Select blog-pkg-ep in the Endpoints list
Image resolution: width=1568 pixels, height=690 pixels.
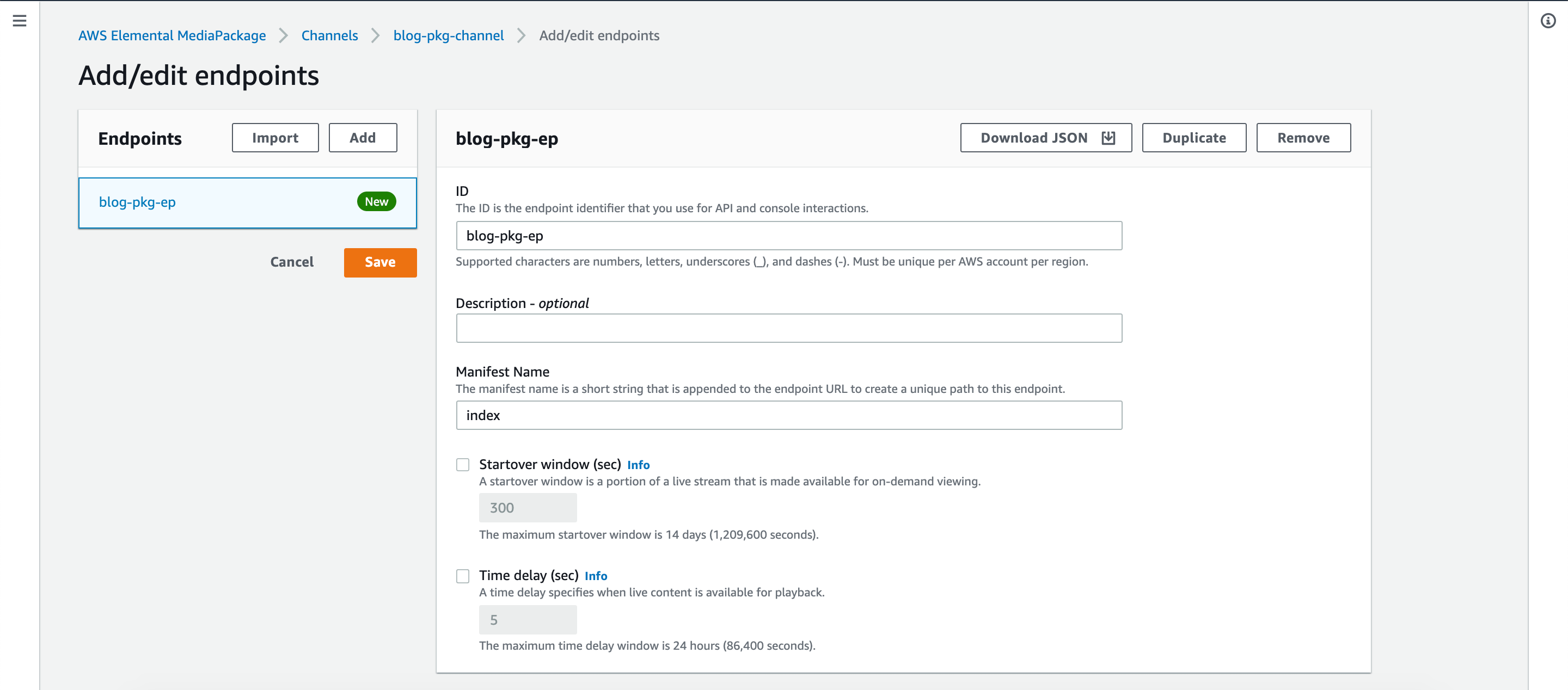(x=247, y=202)
